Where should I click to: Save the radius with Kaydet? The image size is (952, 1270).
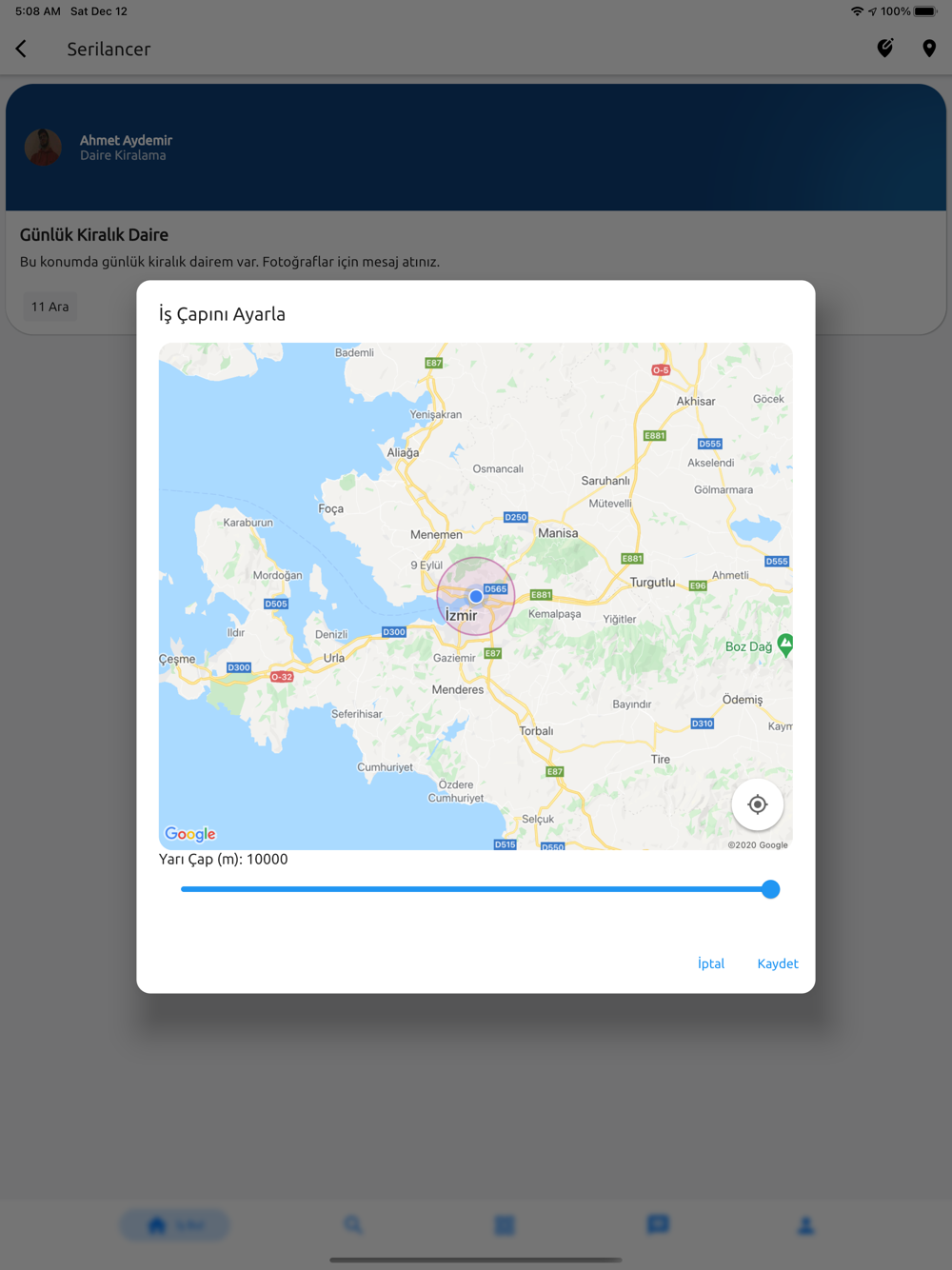778,963
